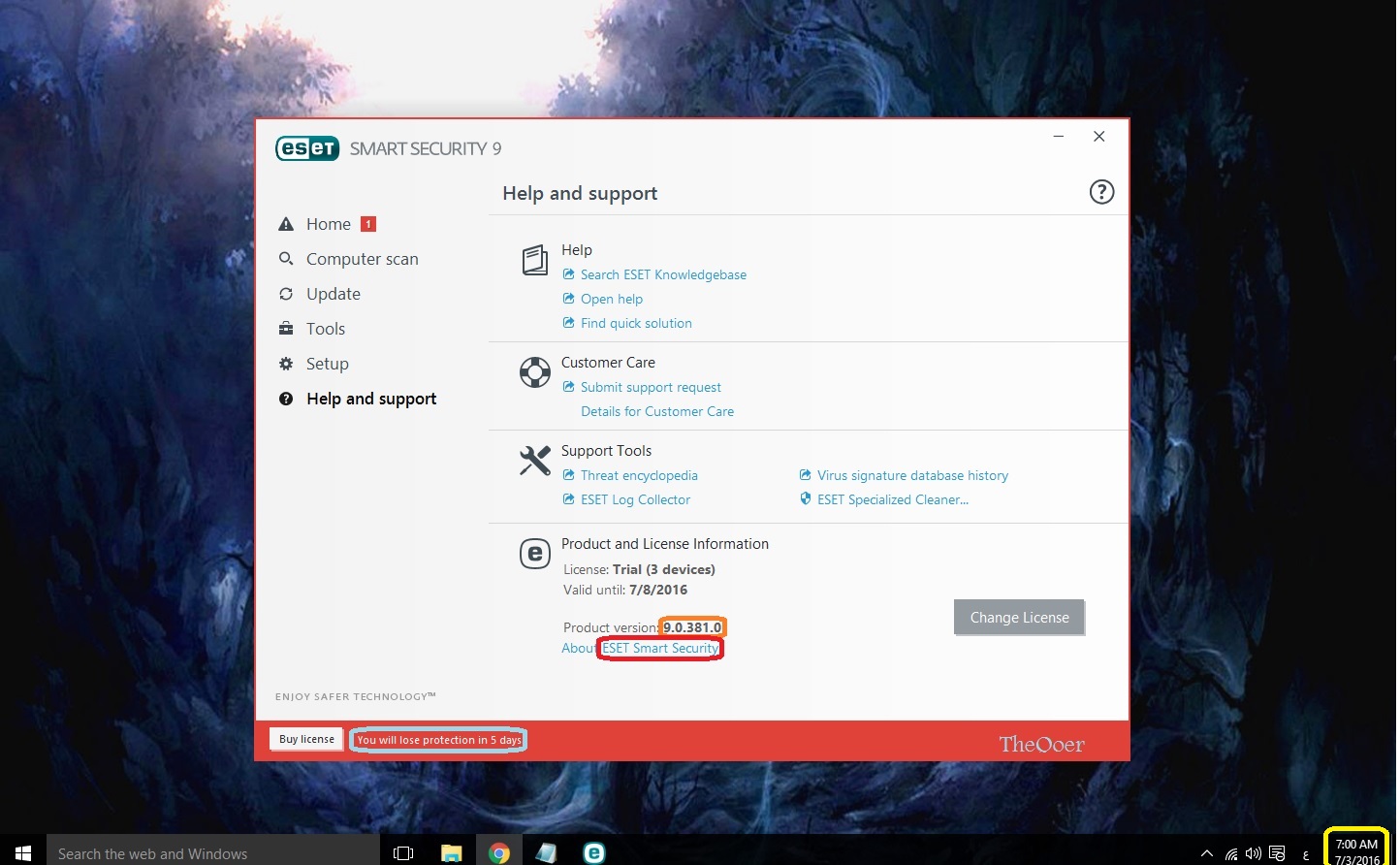Image resolution: width=1400 pixels, height=865 pixels.
Task: Select Tools in the sidebar
Action: click(325, 329)
